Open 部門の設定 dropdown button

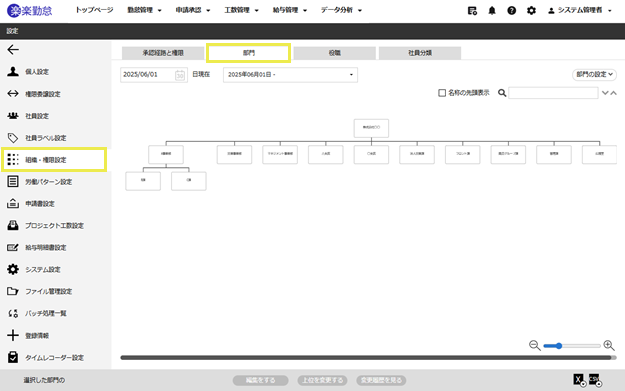point(594,75)
